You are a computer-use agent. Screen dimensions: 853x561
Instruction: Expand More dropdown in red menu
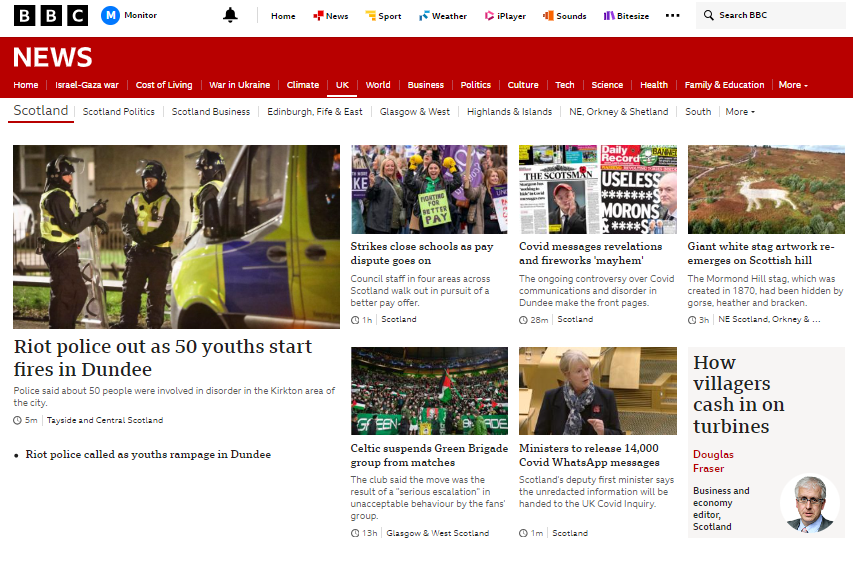793,85
